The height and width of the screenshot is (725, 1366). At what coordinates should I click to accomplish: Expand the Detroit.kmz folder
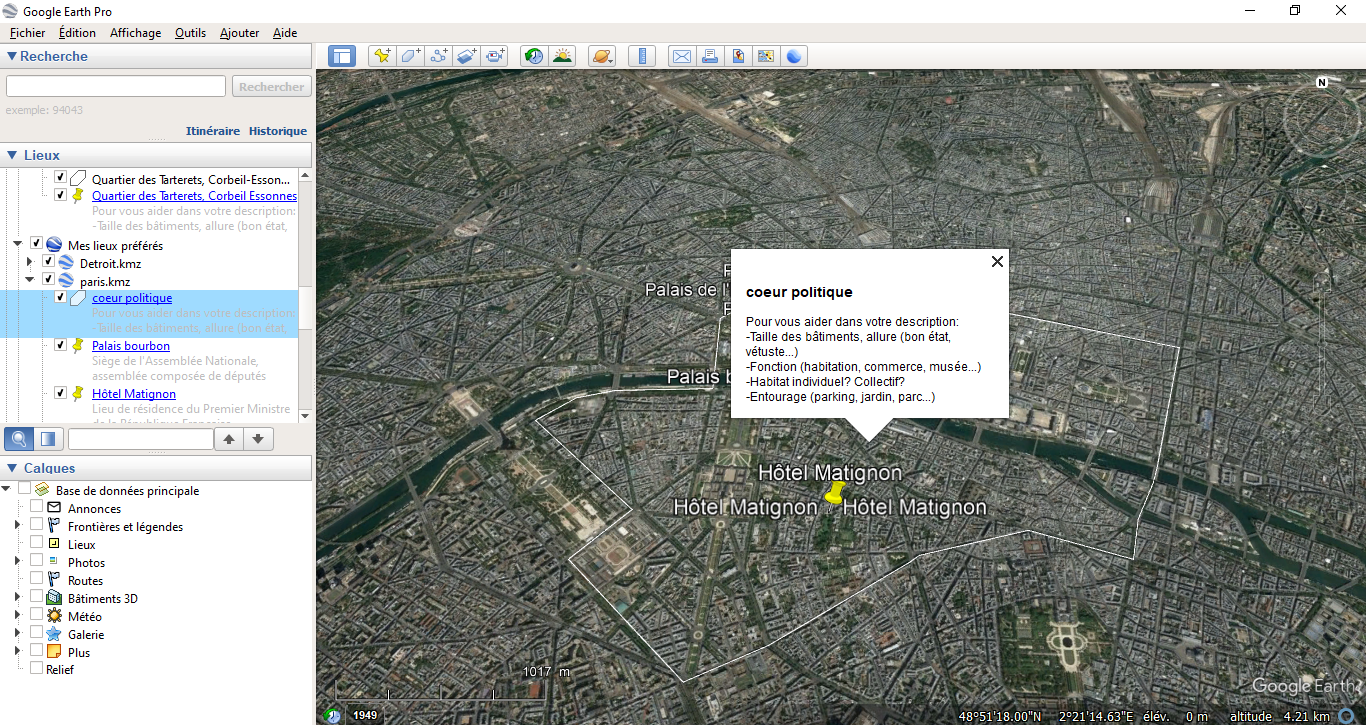30,263
